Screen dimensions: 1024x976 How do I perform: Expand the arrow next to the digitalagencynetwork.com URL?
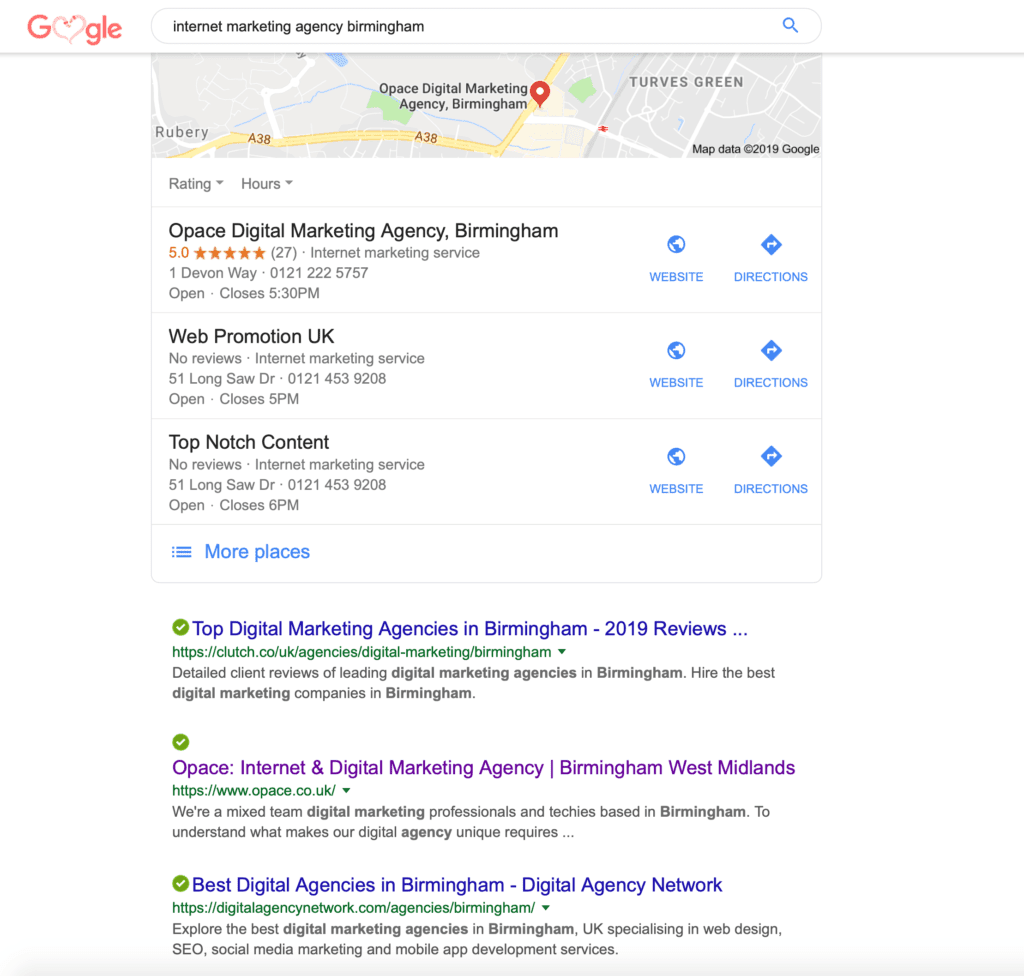[x=546, y=906]
